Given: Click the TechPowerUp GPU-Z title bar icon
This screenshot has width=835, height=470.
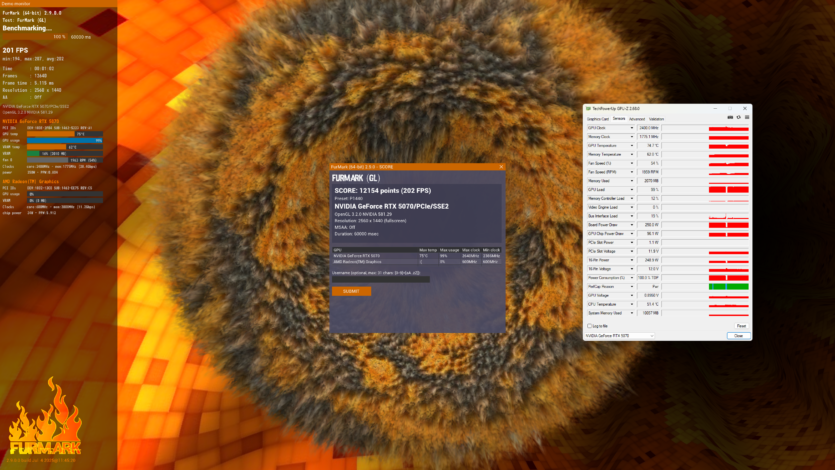Looking at the screenshot, I should pyautogui.click(x=588, y=109).
